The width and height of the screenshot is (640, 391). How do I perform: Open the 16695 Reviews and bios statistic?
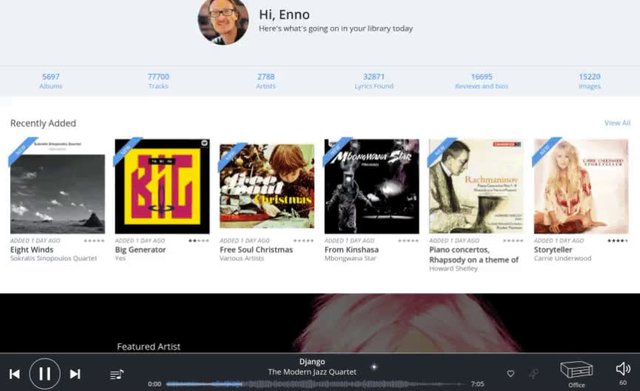coord(482,81)
